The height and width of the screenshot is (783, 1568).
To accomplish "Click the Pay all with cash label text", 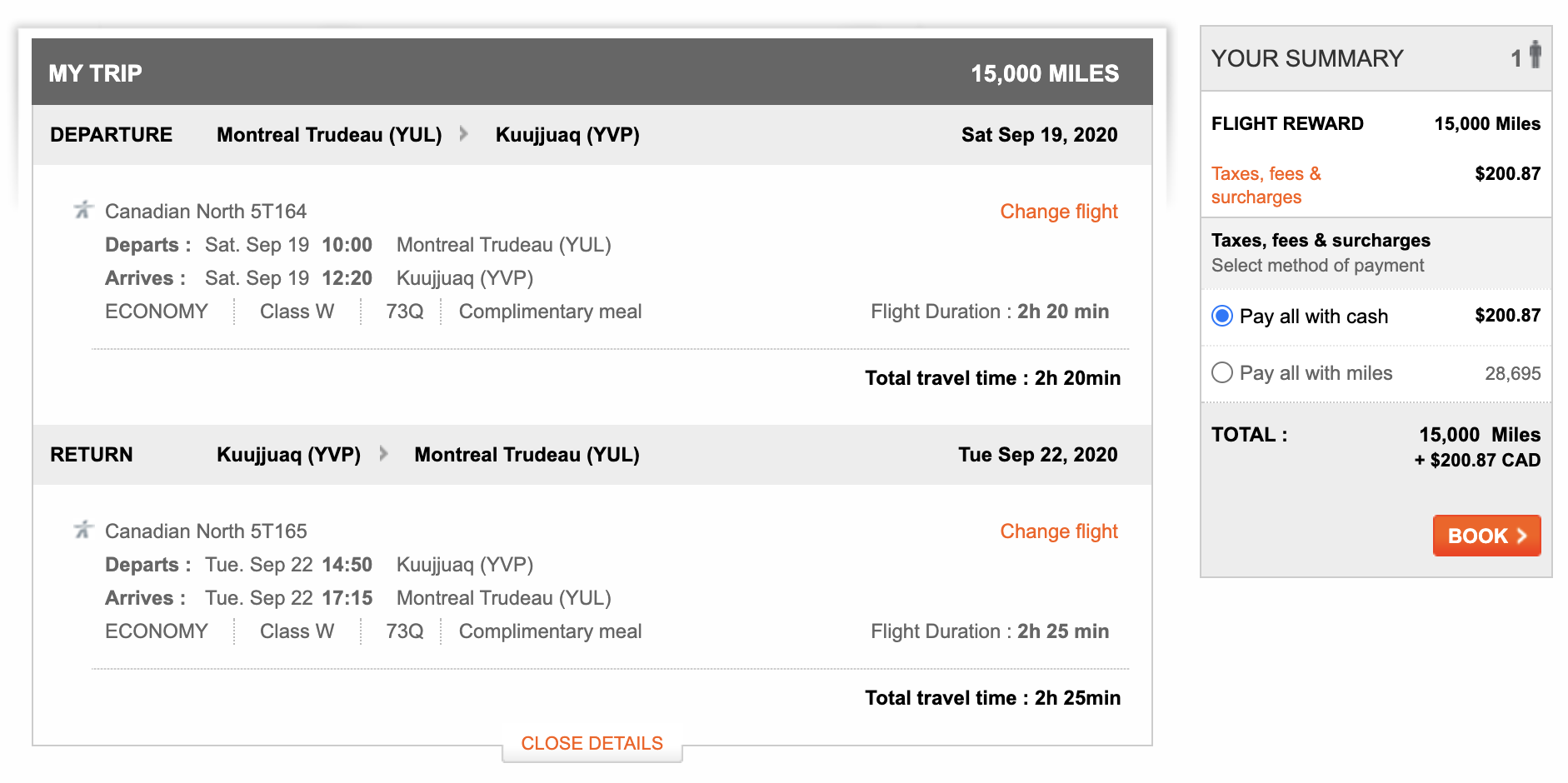I will (1313, 317).
